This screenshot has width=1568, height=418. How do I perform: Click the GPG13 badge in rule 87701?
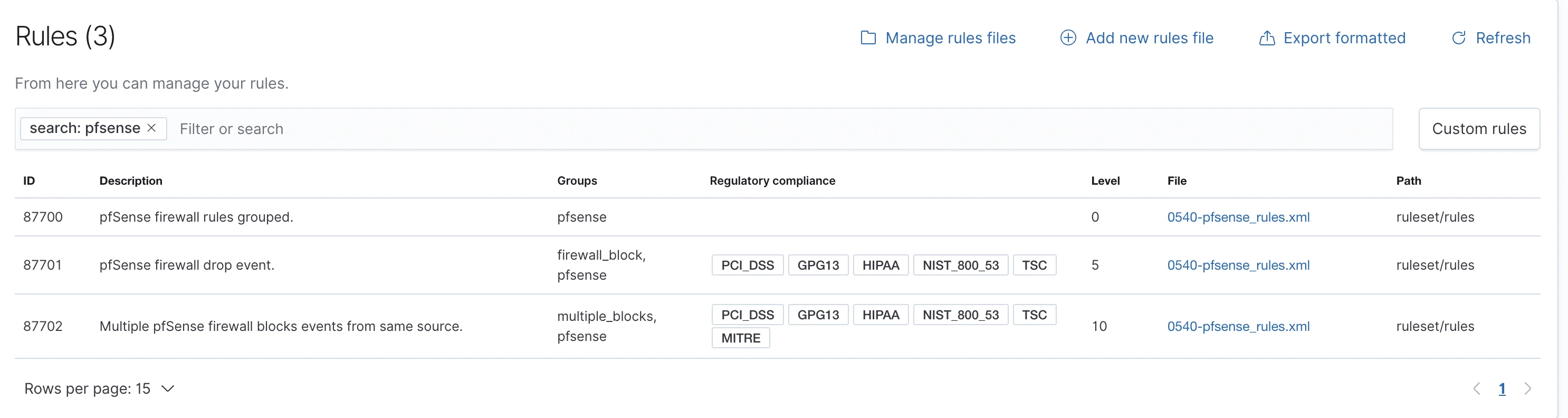tap(818, 265)
